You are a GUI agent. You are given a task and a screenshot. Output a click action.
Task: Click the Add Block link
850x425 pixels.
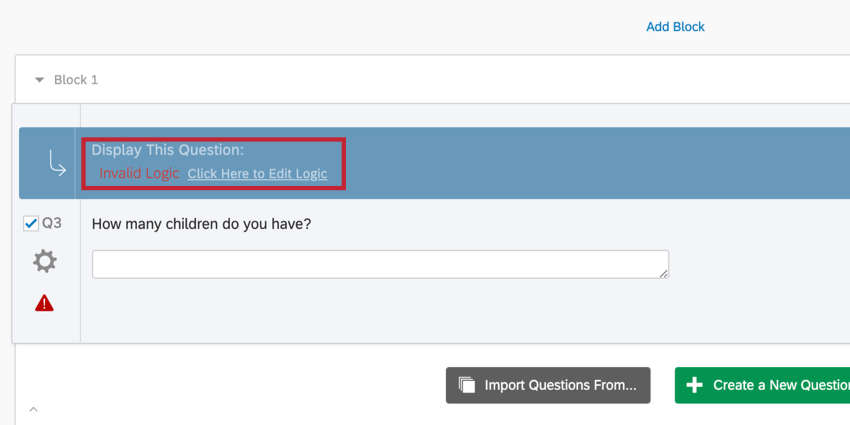(x=675, y=27)
